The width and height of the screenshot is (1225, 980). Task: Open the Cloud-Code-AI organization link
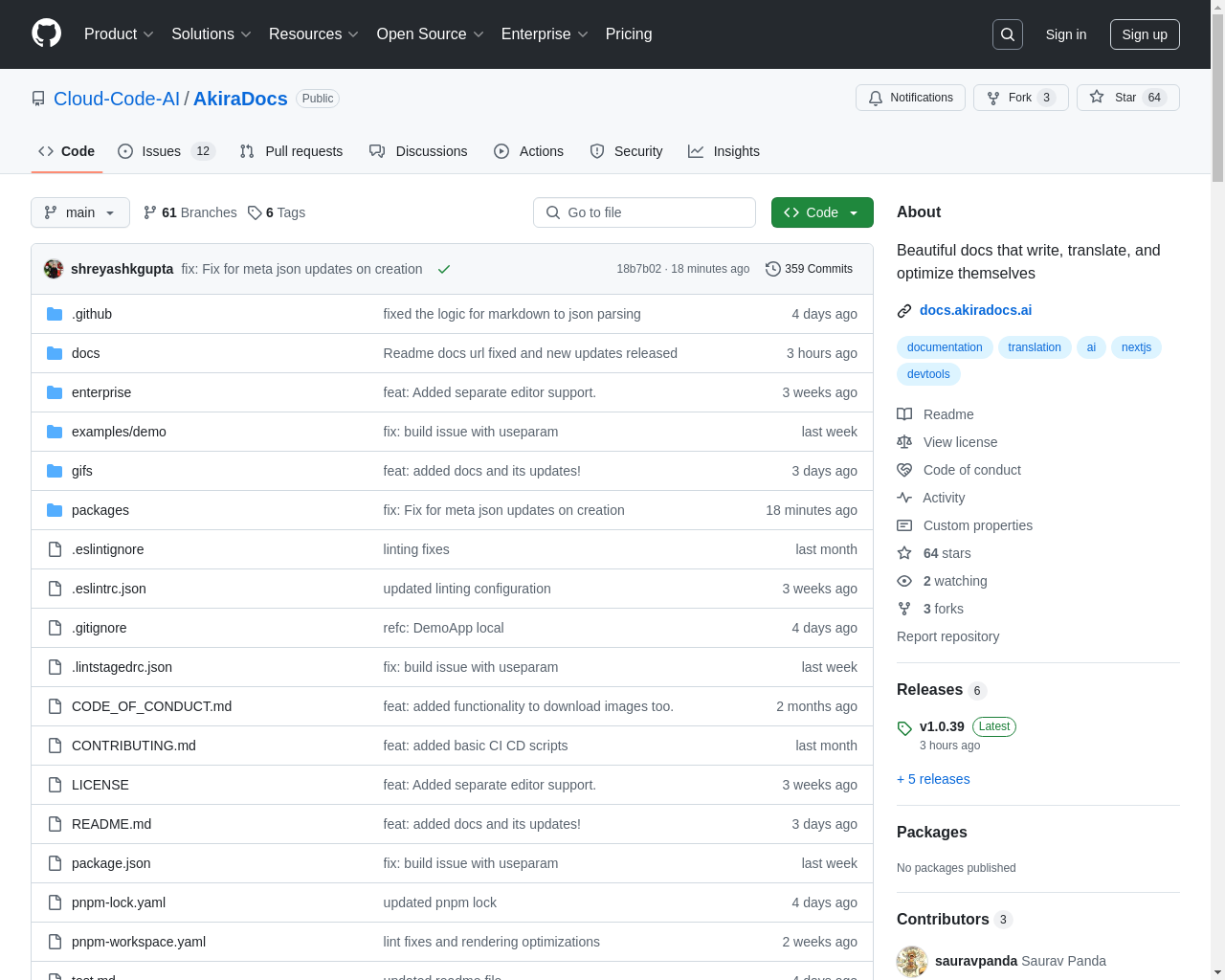click(x=117, y=99)
